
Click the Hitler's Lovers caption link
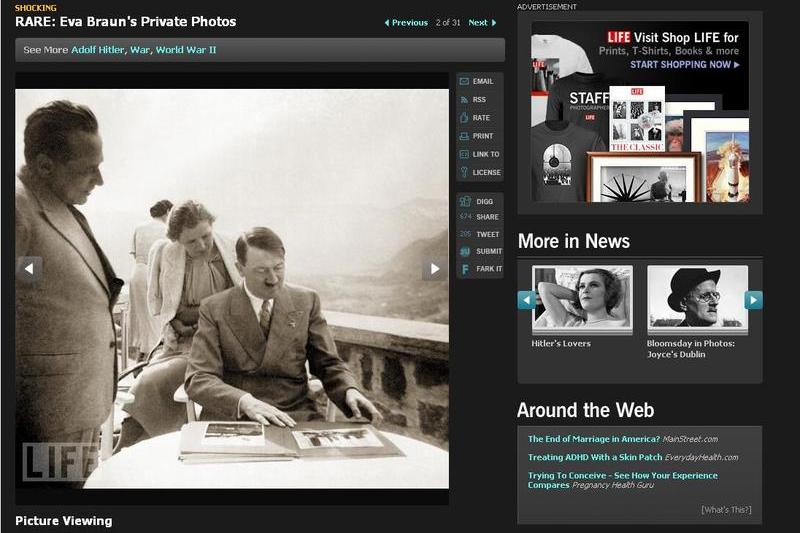point(561,344)
